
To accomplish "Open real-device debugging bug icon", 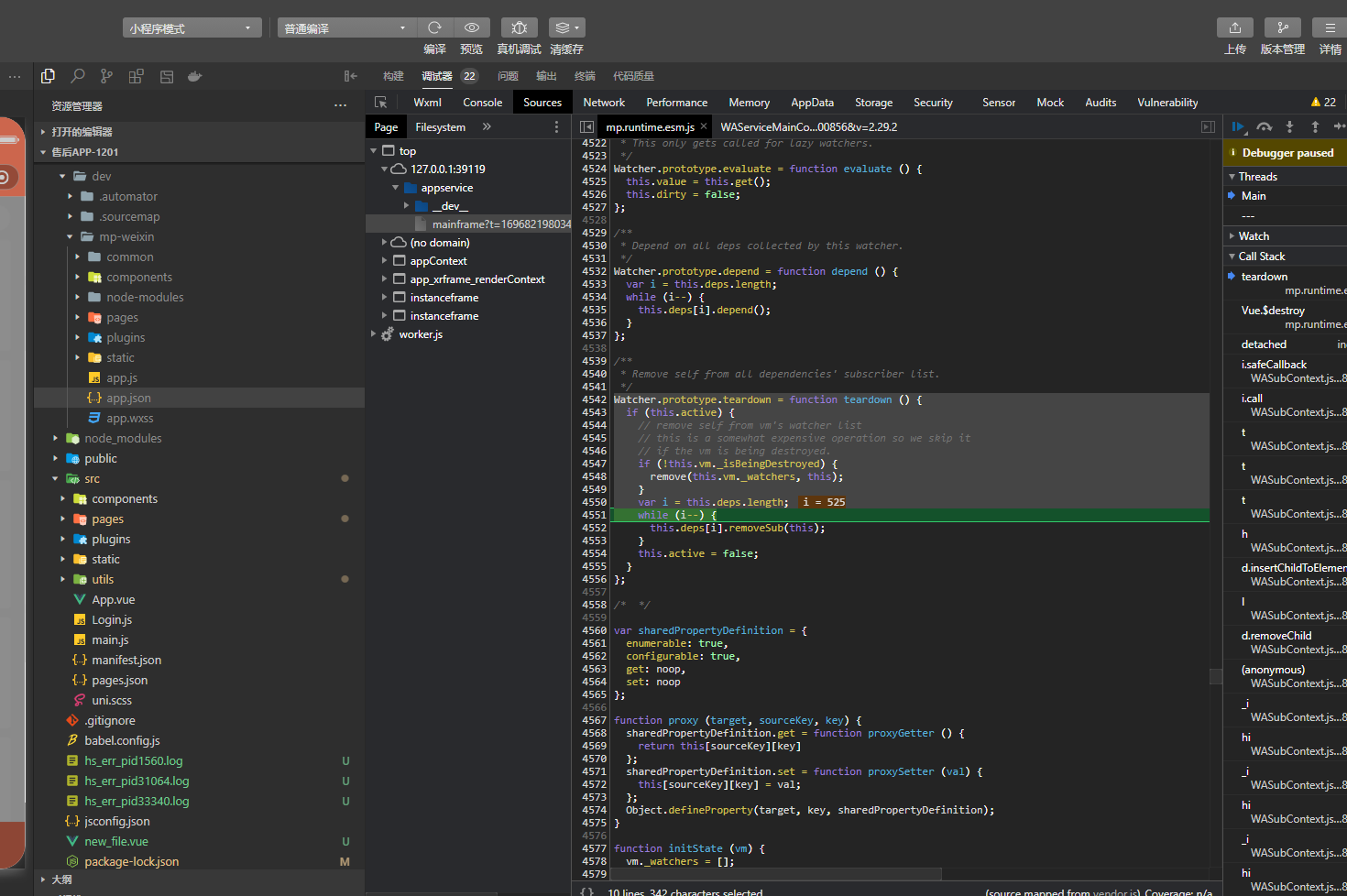I will tap(519, 27).
